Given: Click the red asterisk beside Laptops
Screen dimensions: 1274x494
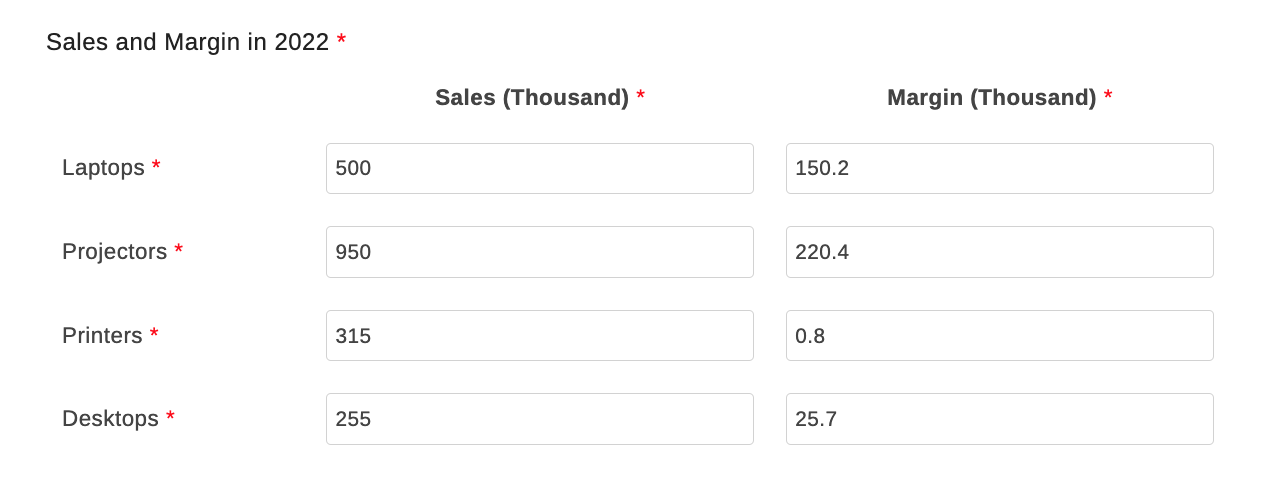Looking at the screenshot, I should click(156, 167).
